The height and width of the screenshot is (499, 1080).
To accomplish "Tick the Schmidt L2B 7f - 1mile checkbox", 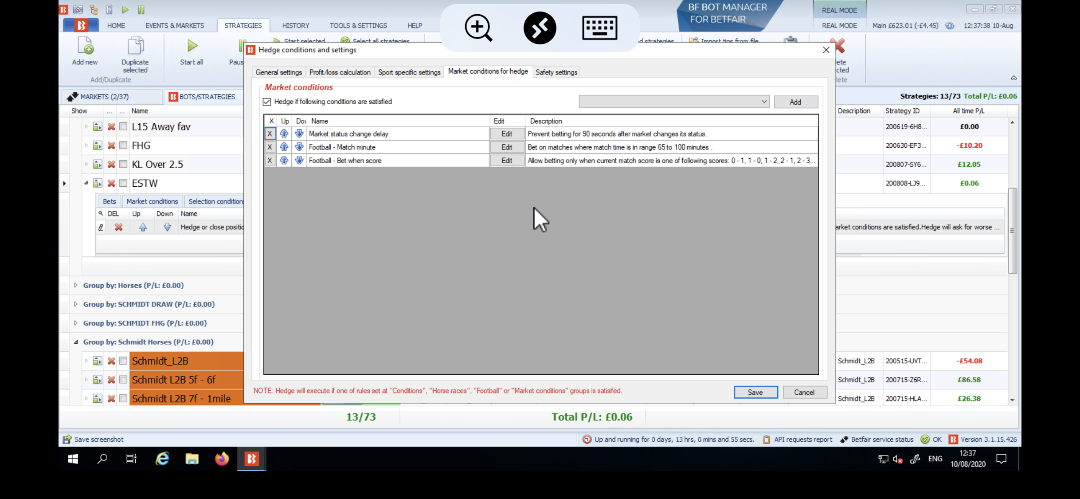I will (123, 398).
